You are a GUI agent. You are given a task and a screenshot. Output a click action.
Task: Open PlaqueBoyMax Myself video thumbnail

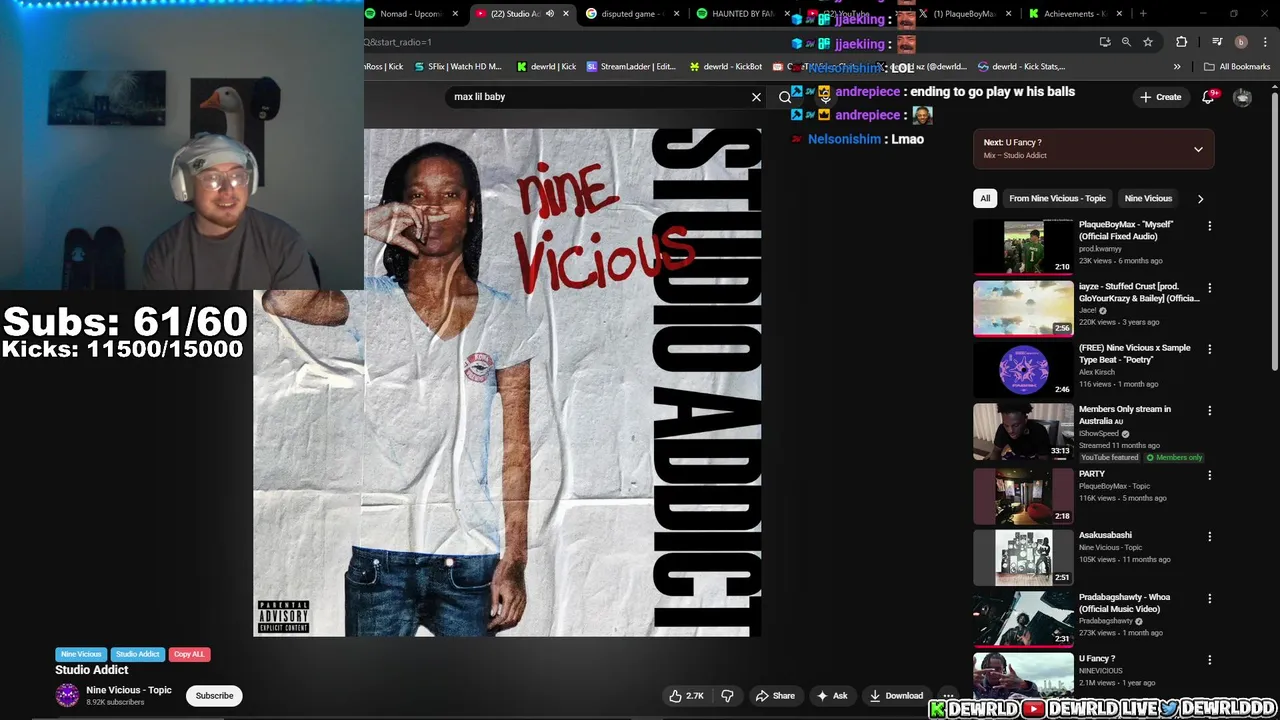(x=1023, y=246)
